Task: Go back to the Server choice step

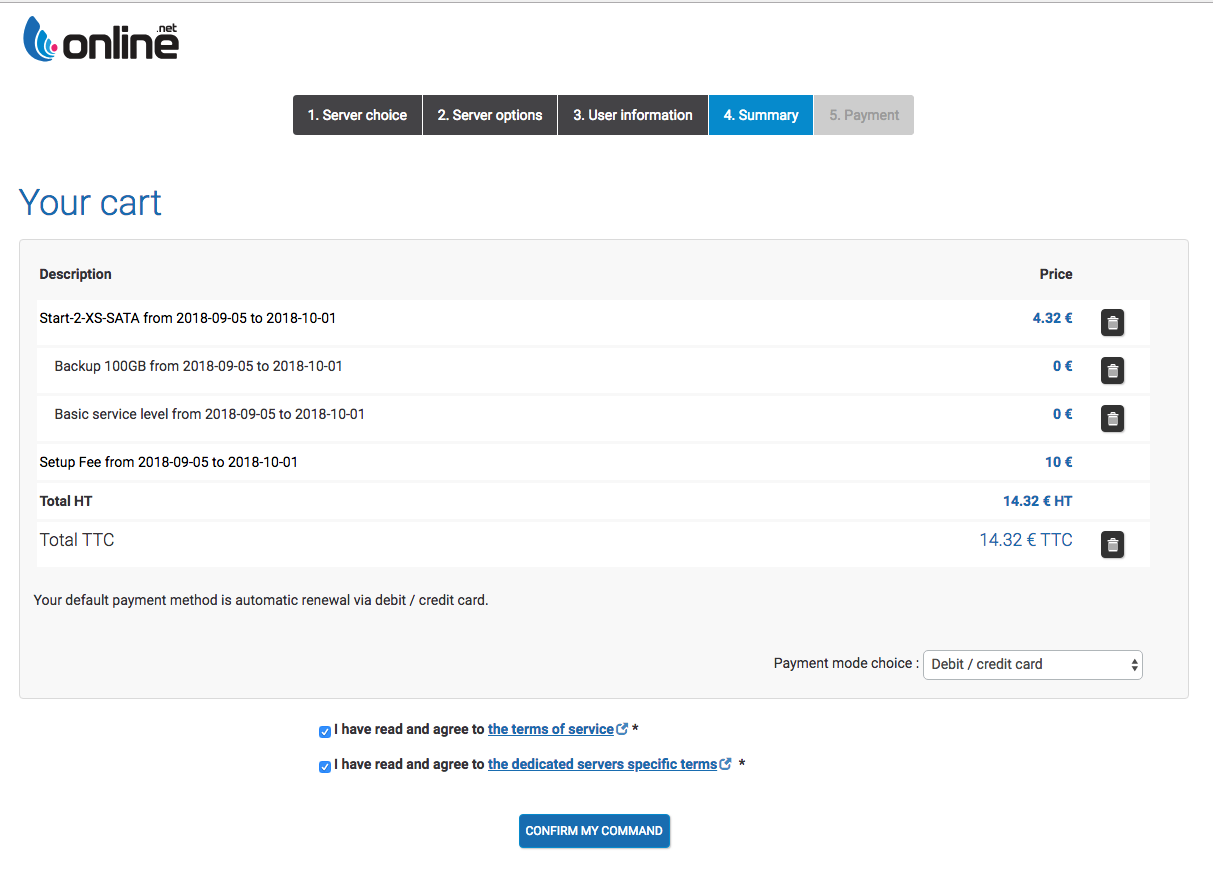Action: 357,115
